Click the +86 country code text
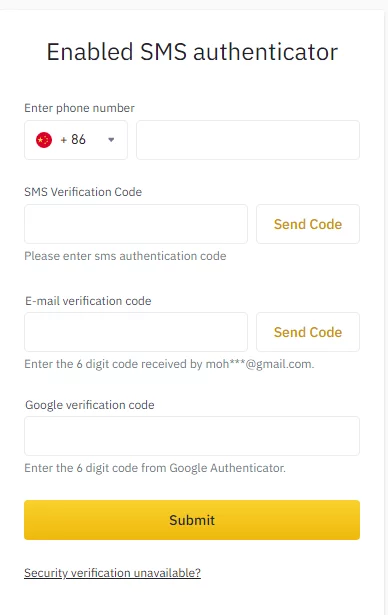Screen dimensions: 388x615 point(73,140)
